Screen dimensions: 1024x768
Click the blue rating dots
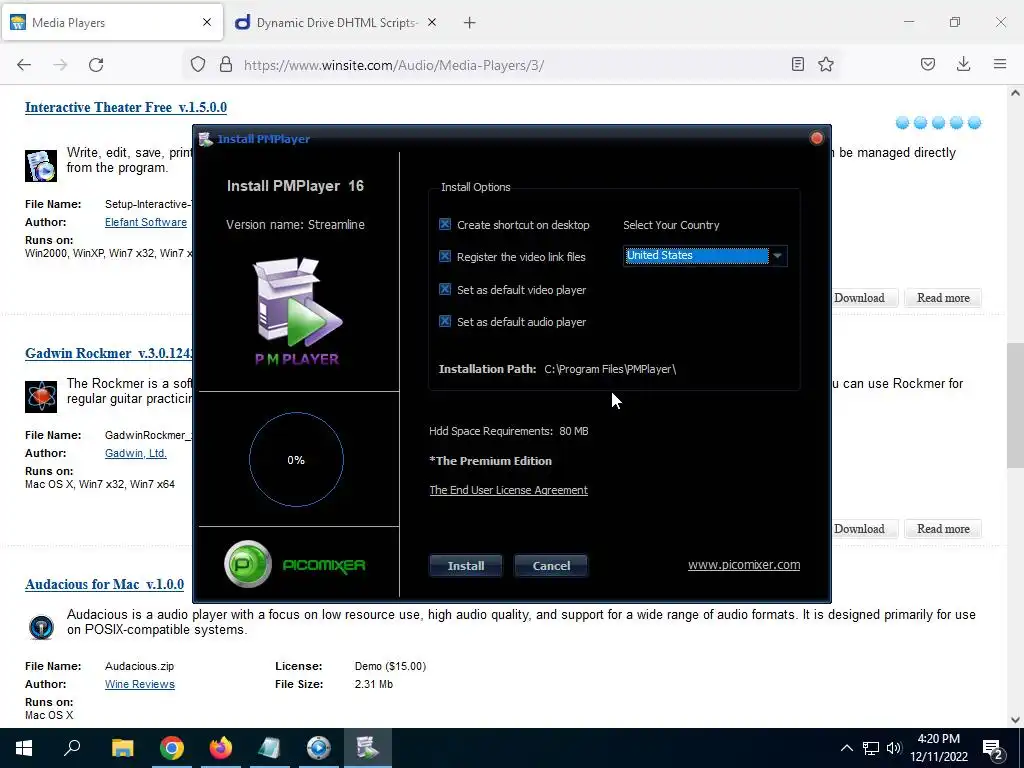[938, 123]
